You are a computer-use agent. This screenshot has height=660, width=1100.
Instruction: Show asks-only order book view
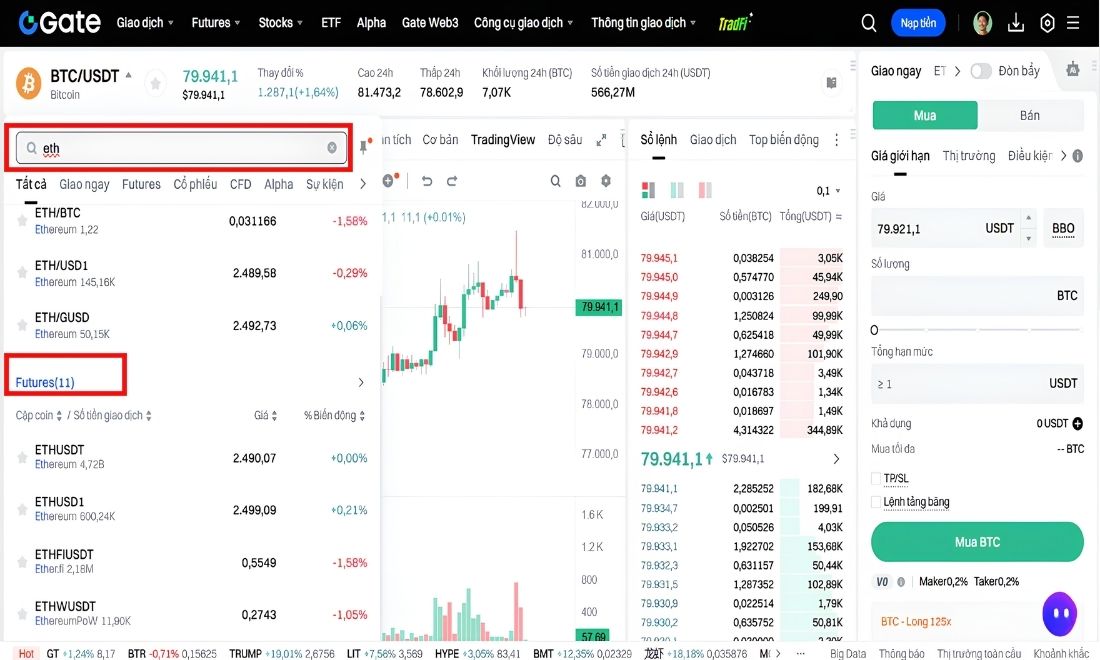click(x=705, y=190)
